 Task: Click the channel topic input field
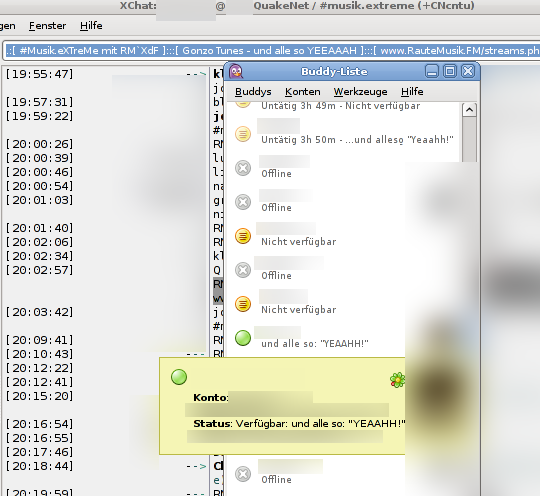coord(272,51)
